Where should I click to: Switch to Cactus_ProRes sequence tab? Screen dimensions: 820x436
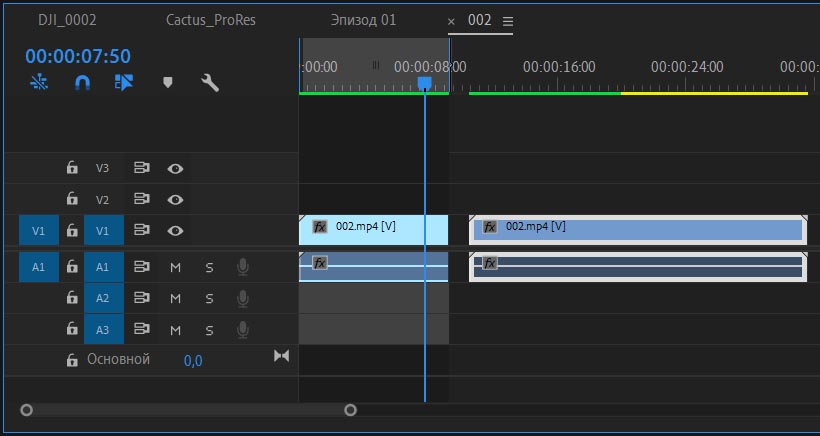point(211,20)
